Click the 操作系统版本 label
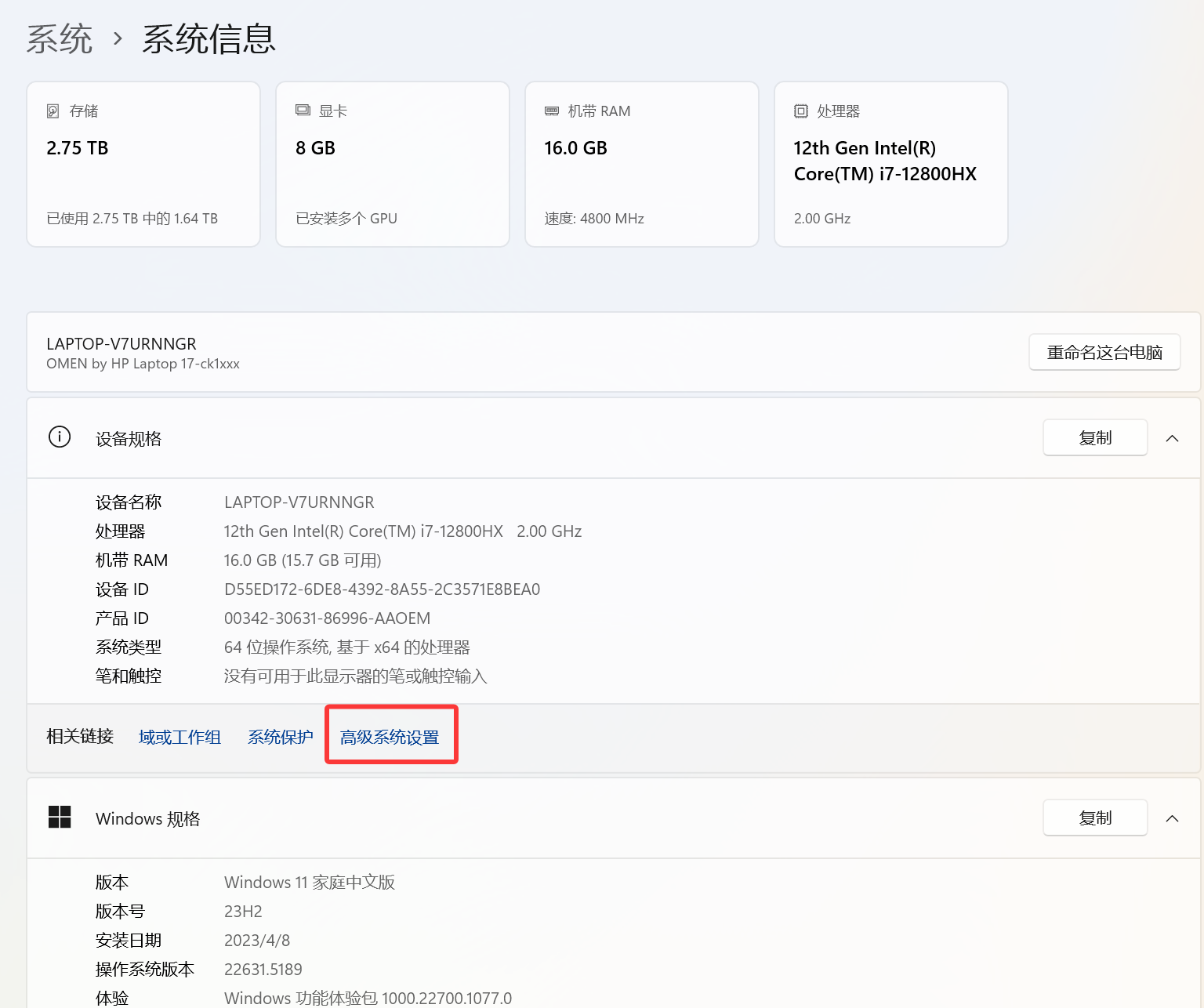The image size is (1204, 1008). pos(145,970)
